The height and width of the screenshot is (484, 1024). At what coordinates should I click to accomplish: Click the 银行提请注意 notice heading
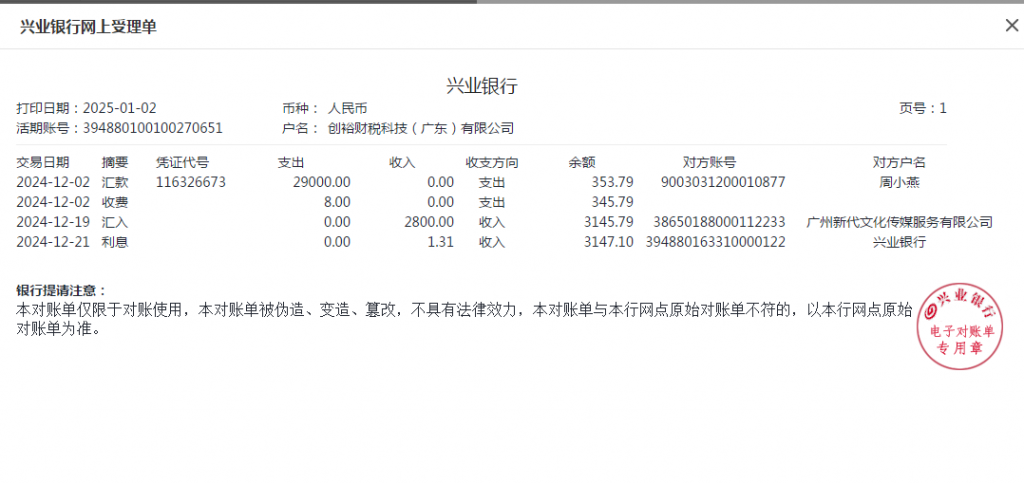(x=61, y=291)
